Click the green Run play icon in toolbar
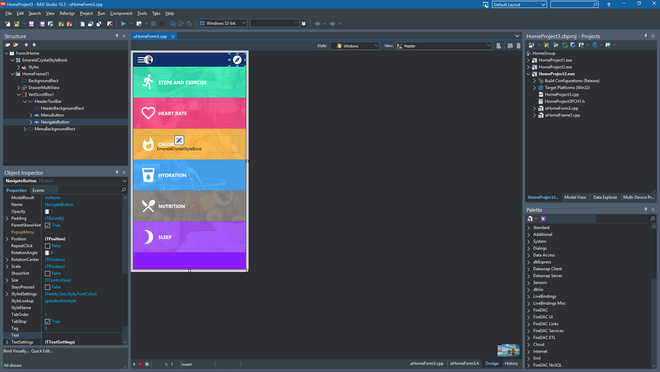660x372 pixels. click(123, 24)
